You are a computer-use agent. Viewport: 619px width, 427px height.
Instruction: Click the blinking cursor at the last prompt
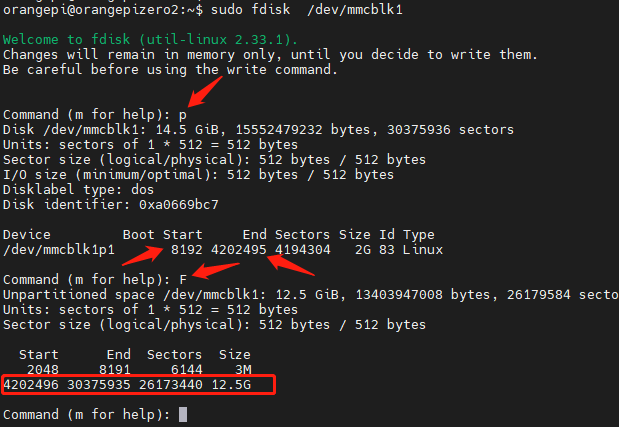tap(183, 414)
